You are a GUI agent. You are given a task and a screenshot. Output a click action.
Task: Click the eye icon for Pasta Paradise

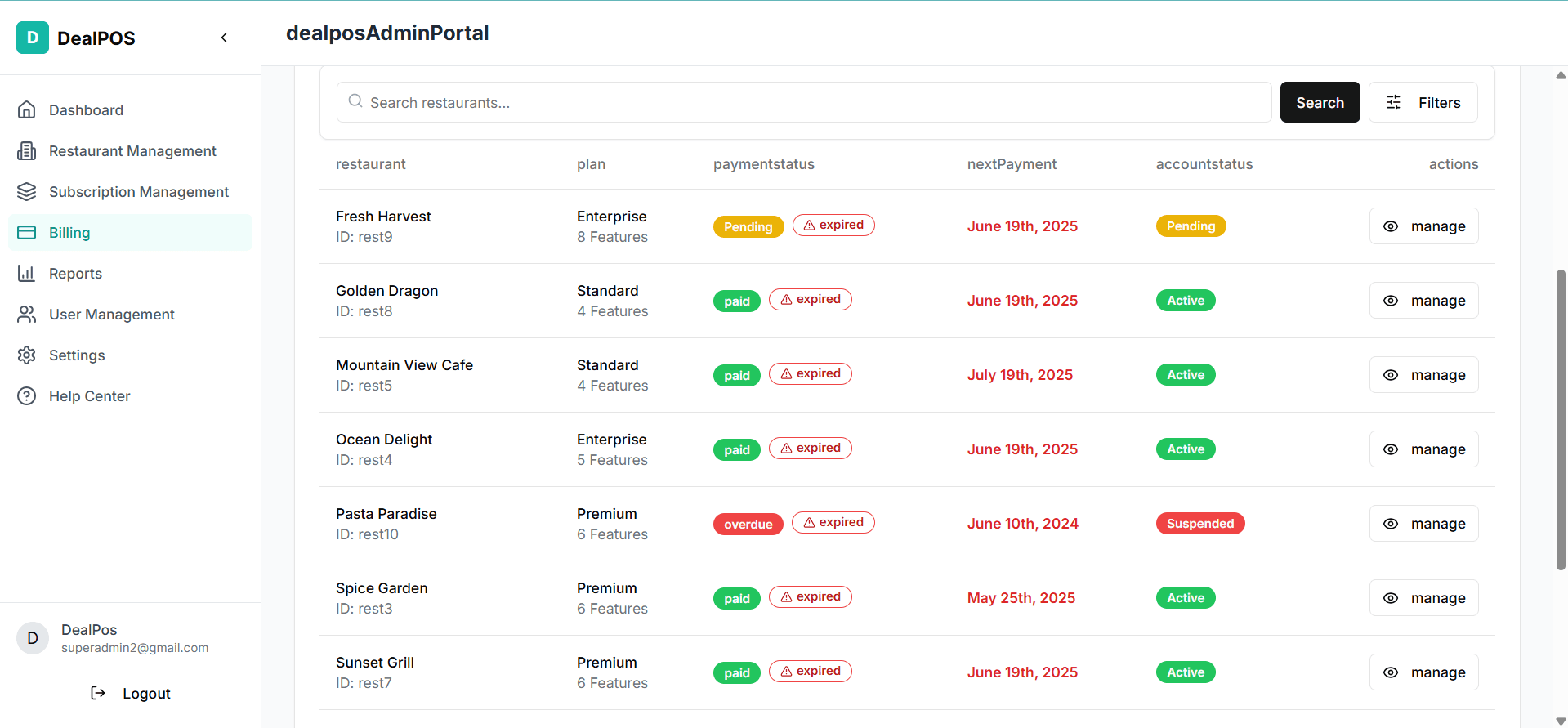point(1390,524)
